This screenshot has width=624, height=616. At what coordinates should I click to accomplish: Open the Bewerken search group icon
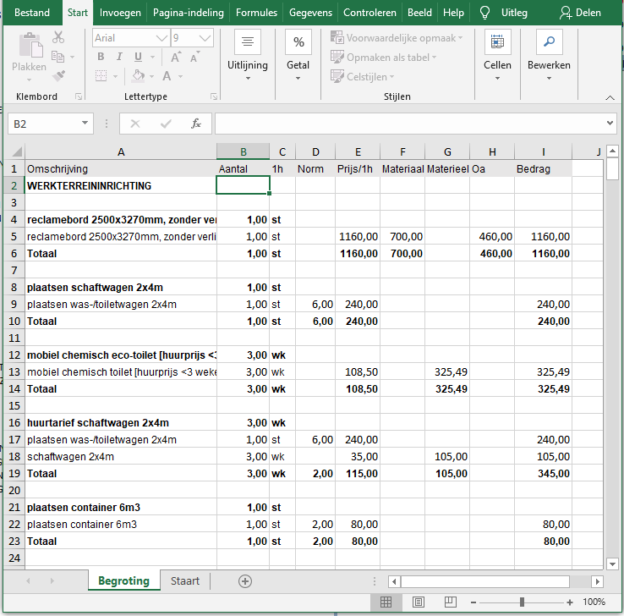tap(549, 42)
